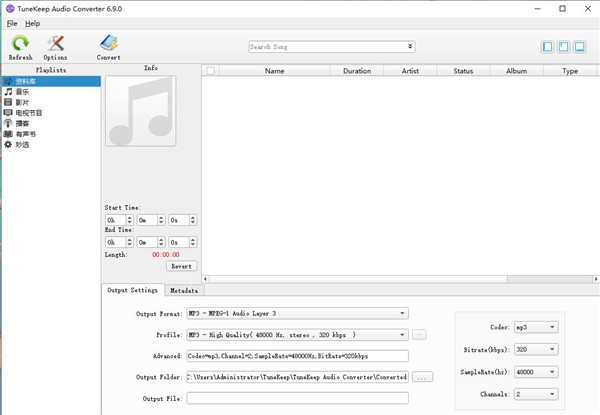Click into the Advanced settings text field

tap(297, 356)
